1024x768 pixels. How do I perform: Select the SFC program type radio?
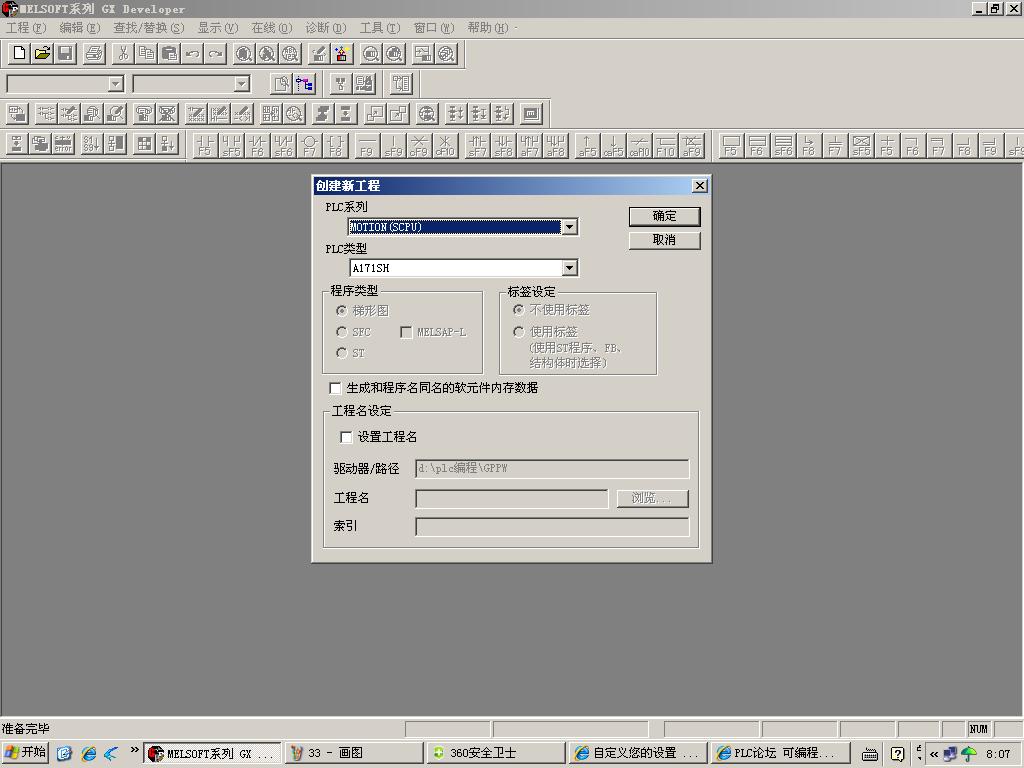pos(342,332)
